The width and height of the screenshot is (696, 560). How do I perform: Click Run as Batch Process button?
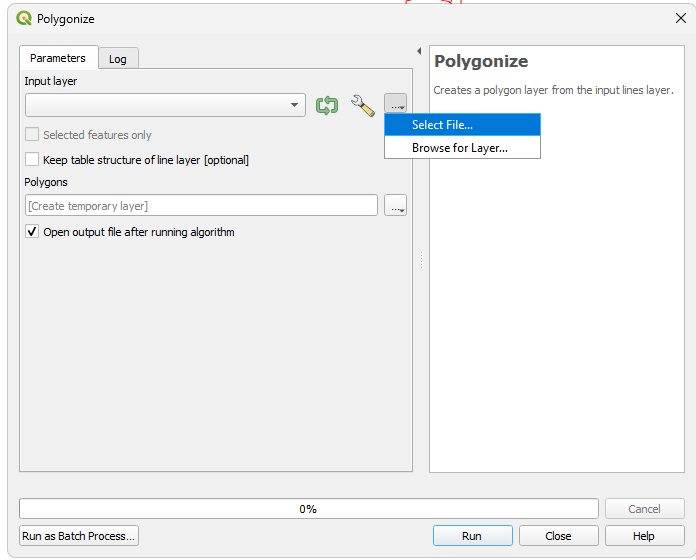pos(79,536)
